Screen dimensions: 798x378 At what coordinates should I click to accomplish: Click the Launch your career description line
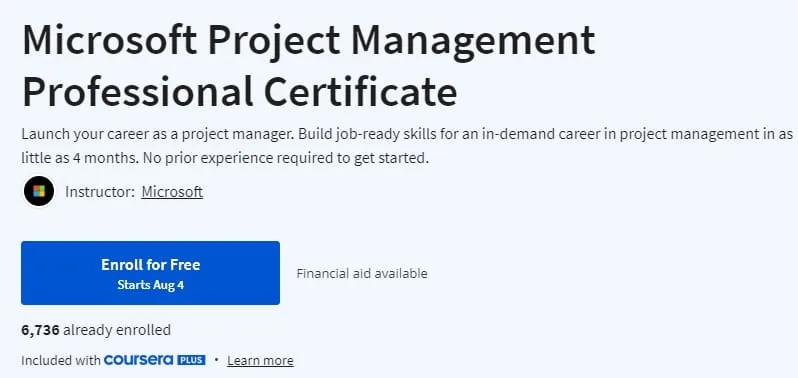407,134
